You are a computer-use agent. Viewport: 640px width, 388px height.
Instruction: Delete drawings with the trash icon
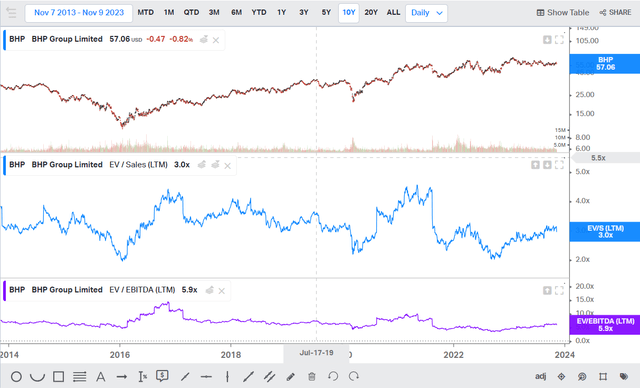pyautogui.click(x=311, y=377)
